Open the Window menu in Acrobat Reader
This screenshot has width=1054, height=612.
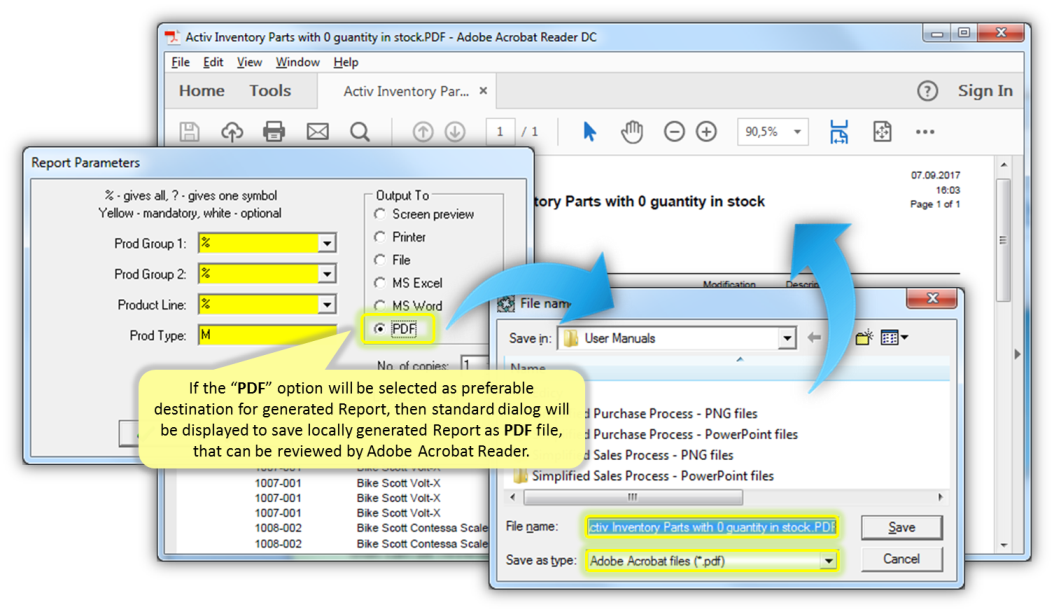[x=298, y=63]
